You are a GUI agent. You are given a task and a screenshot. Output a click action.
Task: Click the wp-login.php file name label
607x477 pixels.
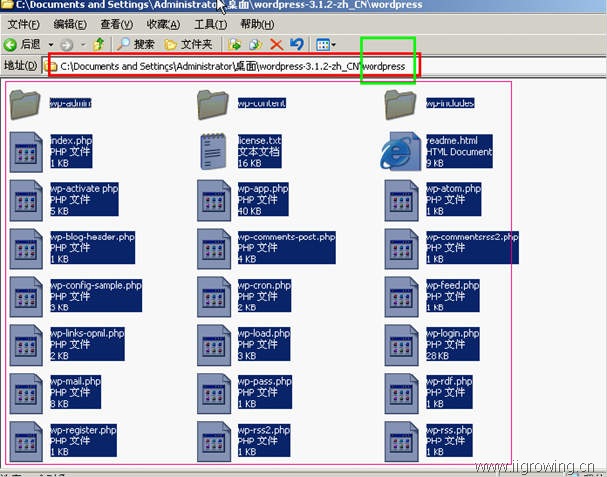click(x=453, y=333)
